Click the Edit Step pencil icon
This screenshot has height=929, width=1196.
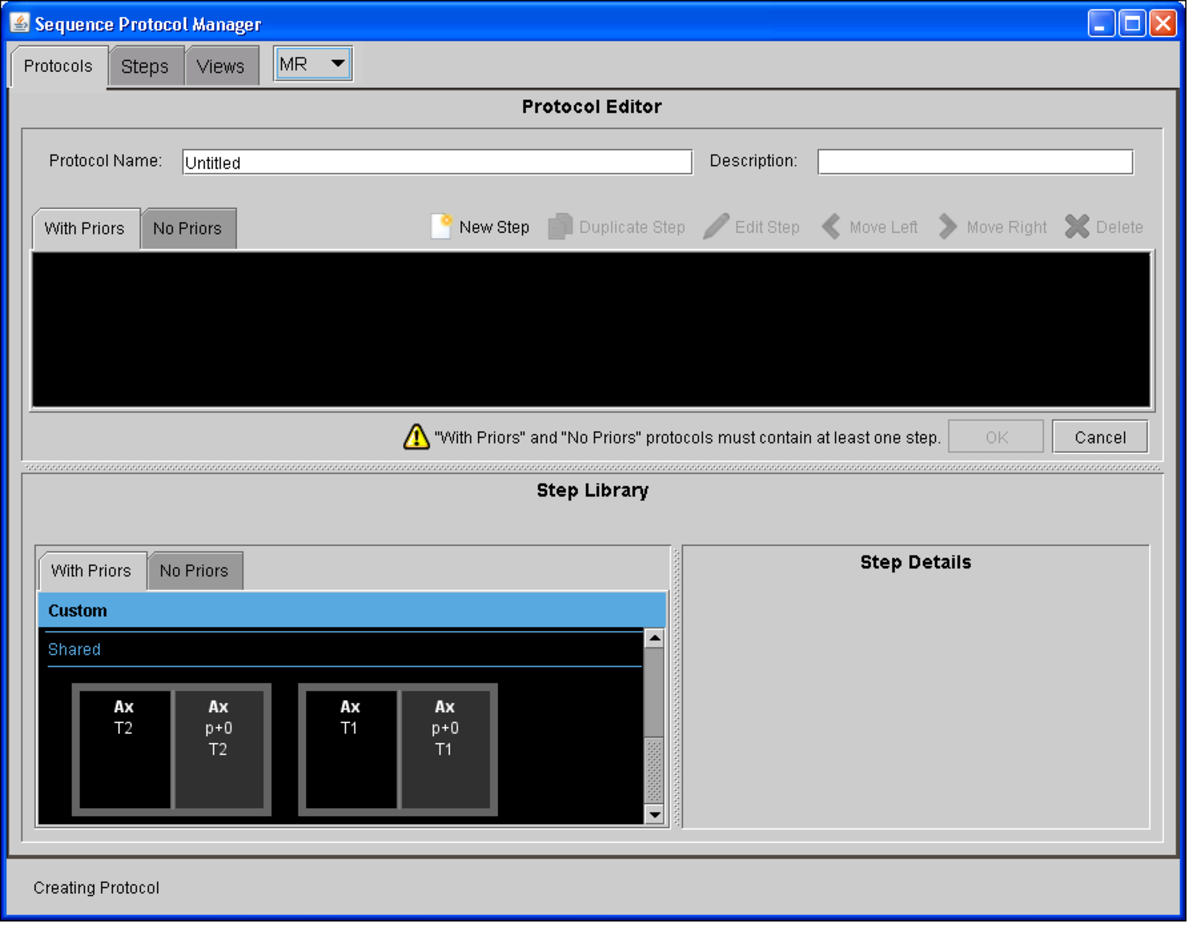[716, 227]
